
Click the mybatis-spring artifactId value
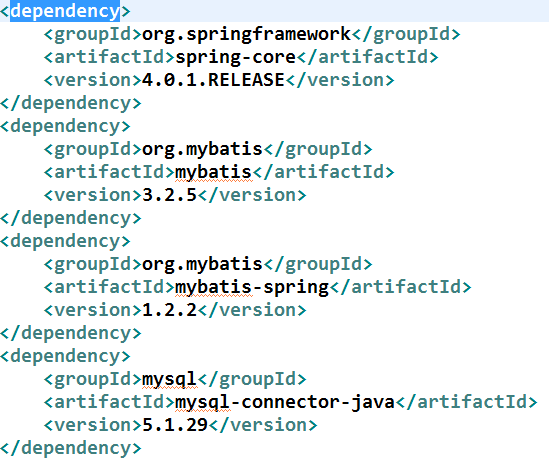[252, 287]
